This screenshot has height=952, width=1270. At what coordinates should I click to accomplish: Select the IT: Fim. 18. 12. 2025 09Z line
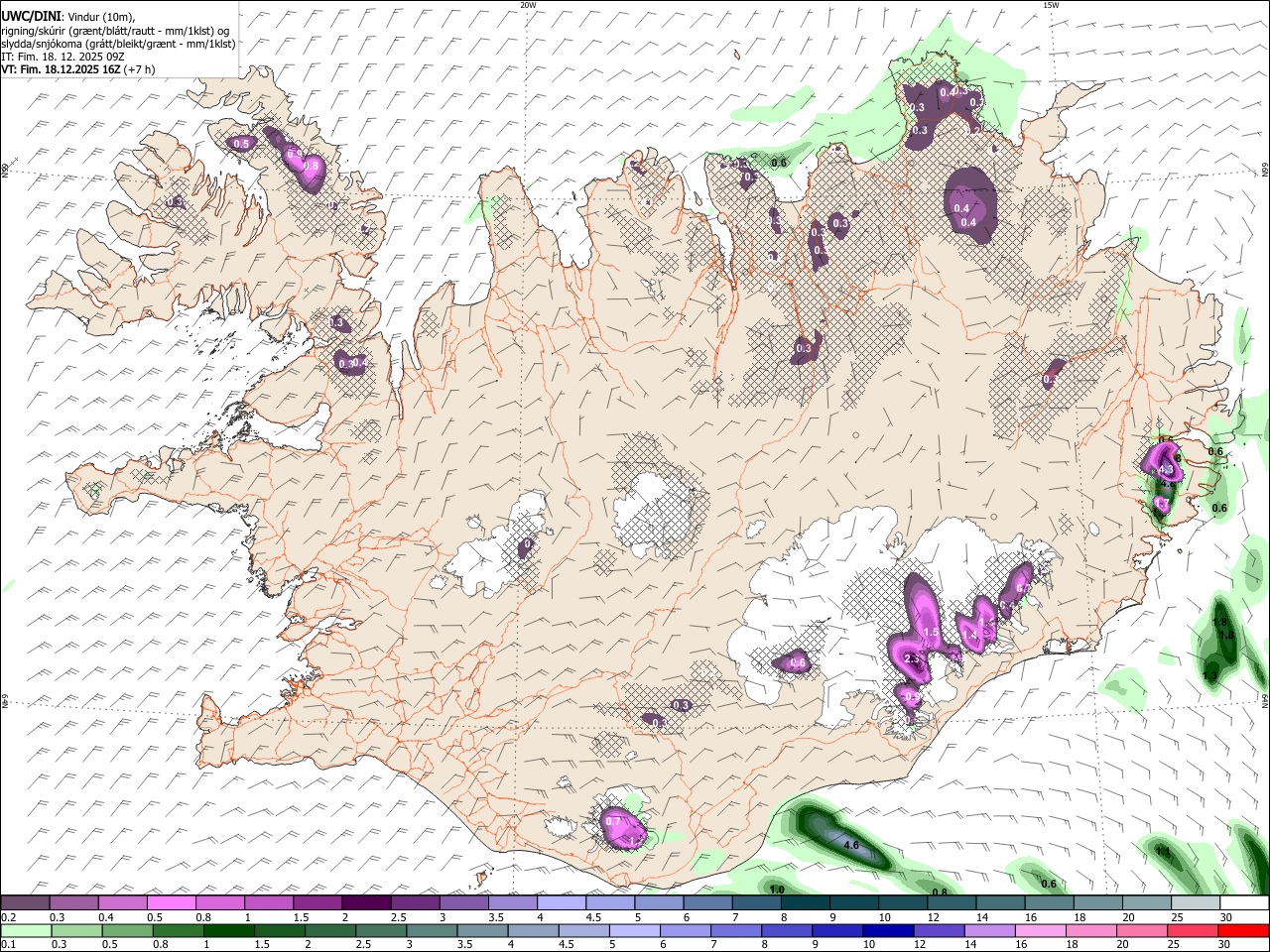point(63,57)
